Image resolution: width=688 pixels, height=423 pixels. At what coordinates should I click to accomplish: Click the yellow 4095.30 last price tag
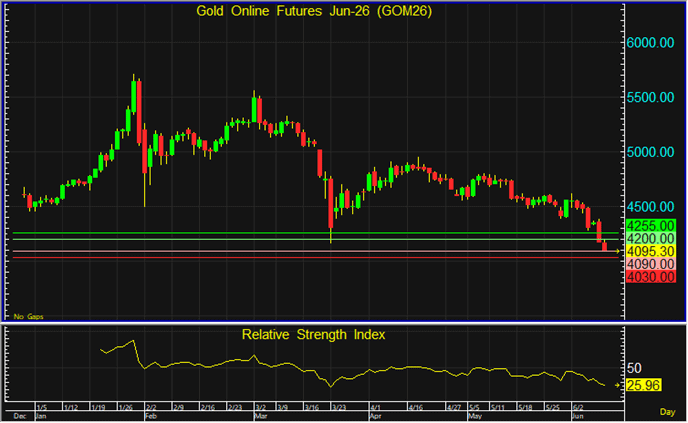click(651, 251)
